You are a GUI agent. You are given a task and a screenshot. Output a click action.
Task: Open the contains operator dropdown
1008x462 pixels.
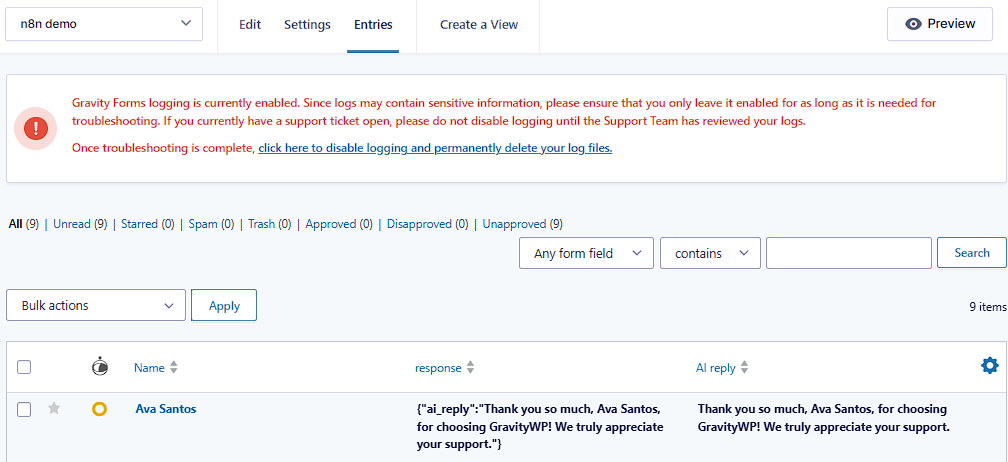[x=710, y=253]
